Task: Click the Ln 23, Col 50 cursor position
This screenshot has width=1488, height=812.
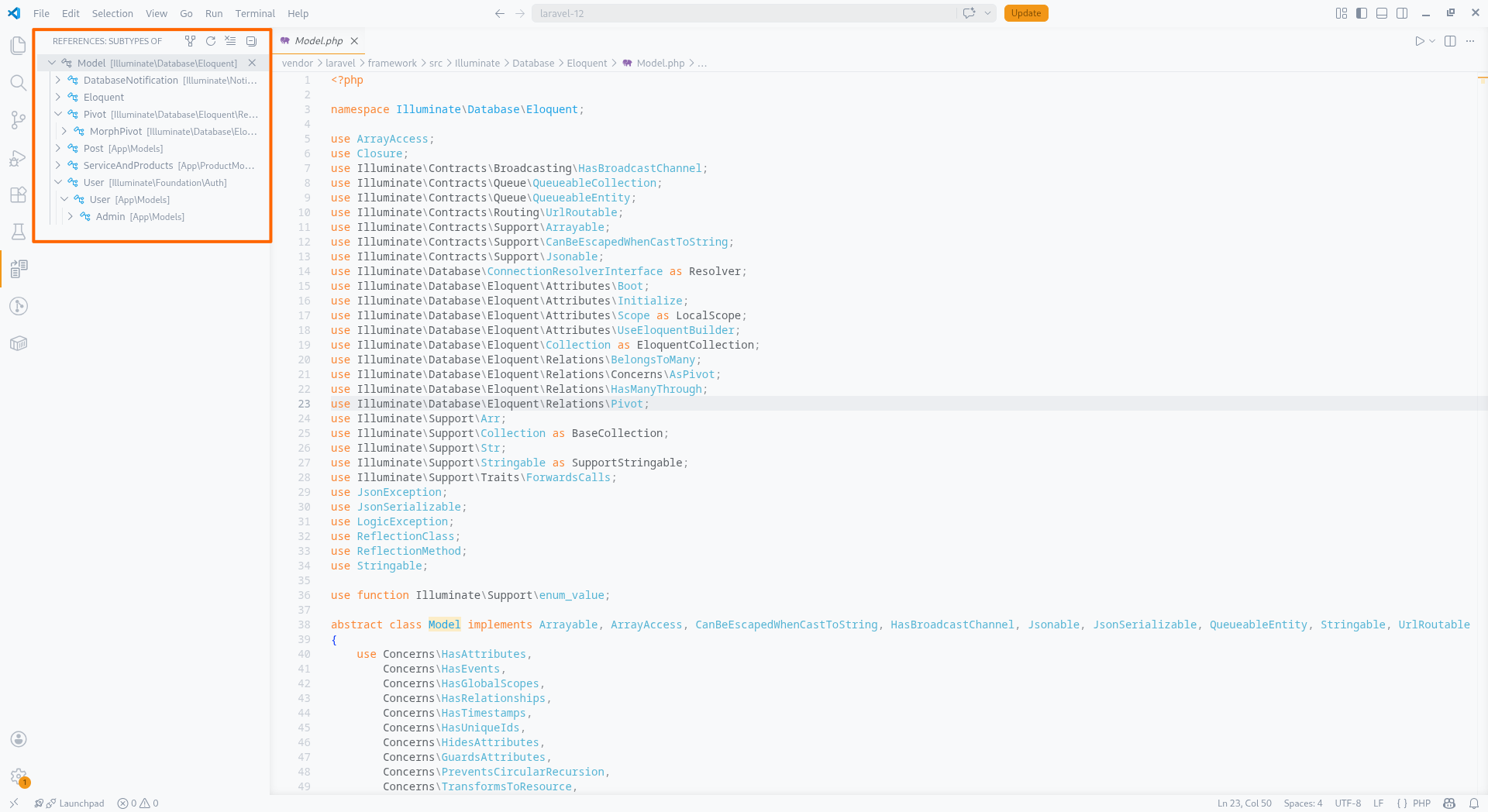Action: [x=1244, y=803]
